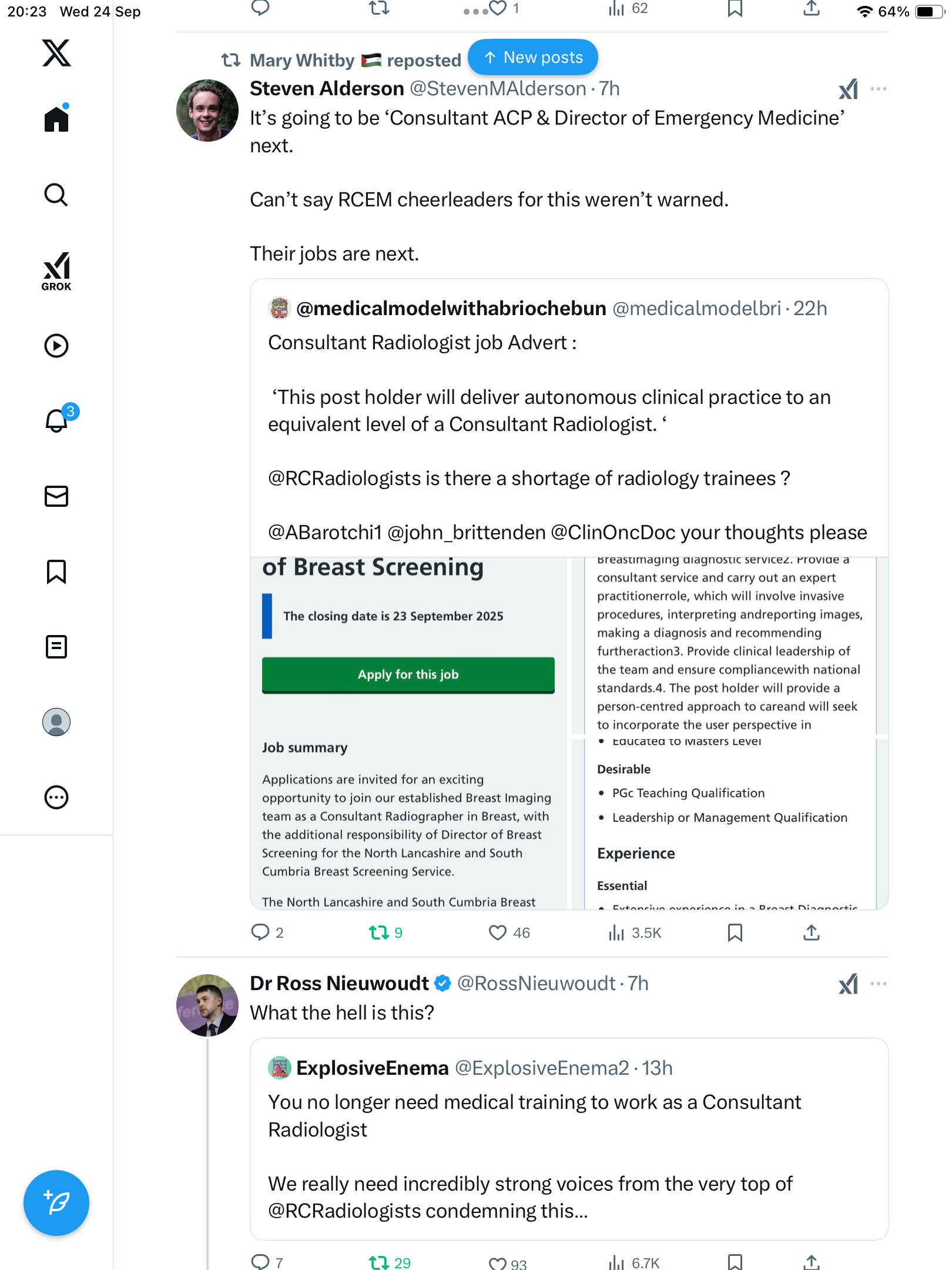952x1270 pixels.
Task: Open the Lists icon in sidebar
Action: point(56,647)
